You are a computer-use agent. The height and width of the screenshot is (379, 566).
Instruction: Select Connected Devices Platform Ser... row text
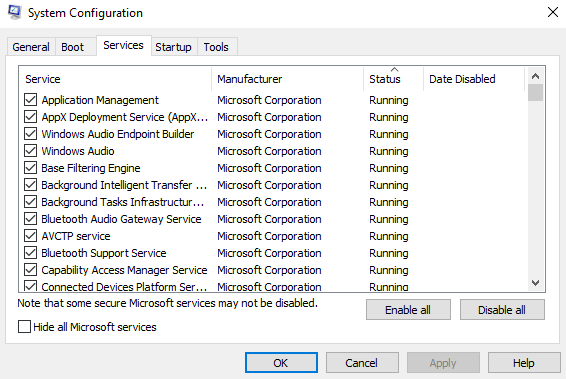[124, 287]
